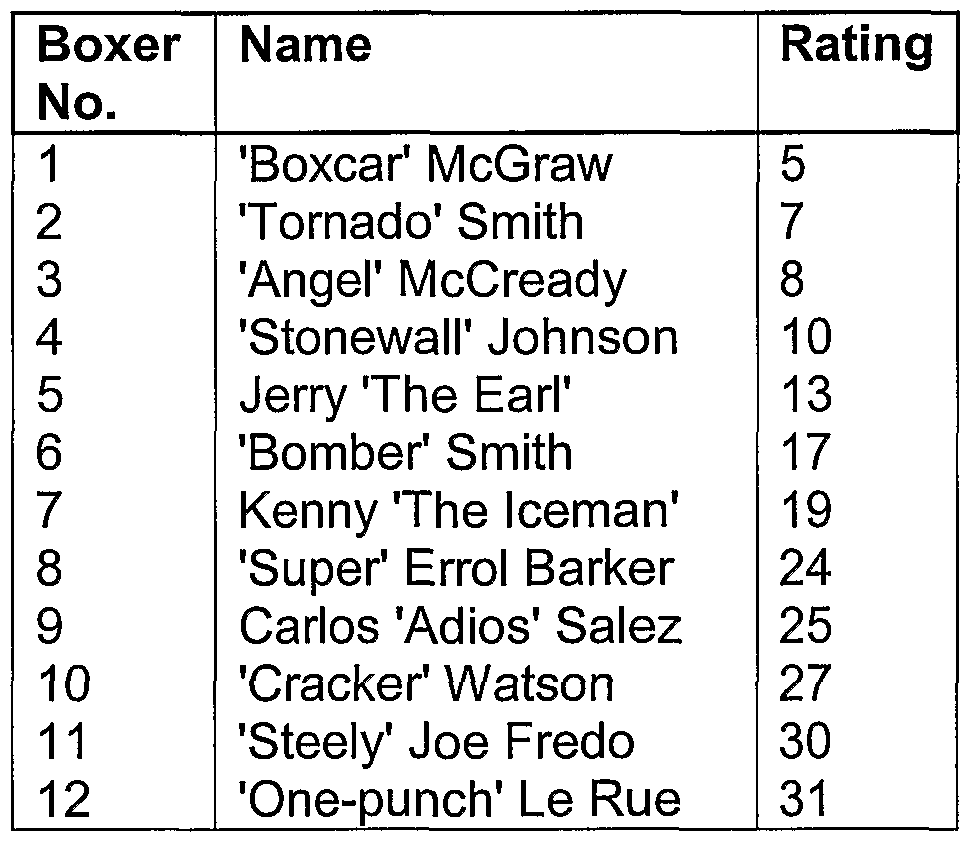This screenshot has width=973, height=845.
Task: Click the 'Cracker' Watson name
Action: pyautogui.click(x=426, y=685)
